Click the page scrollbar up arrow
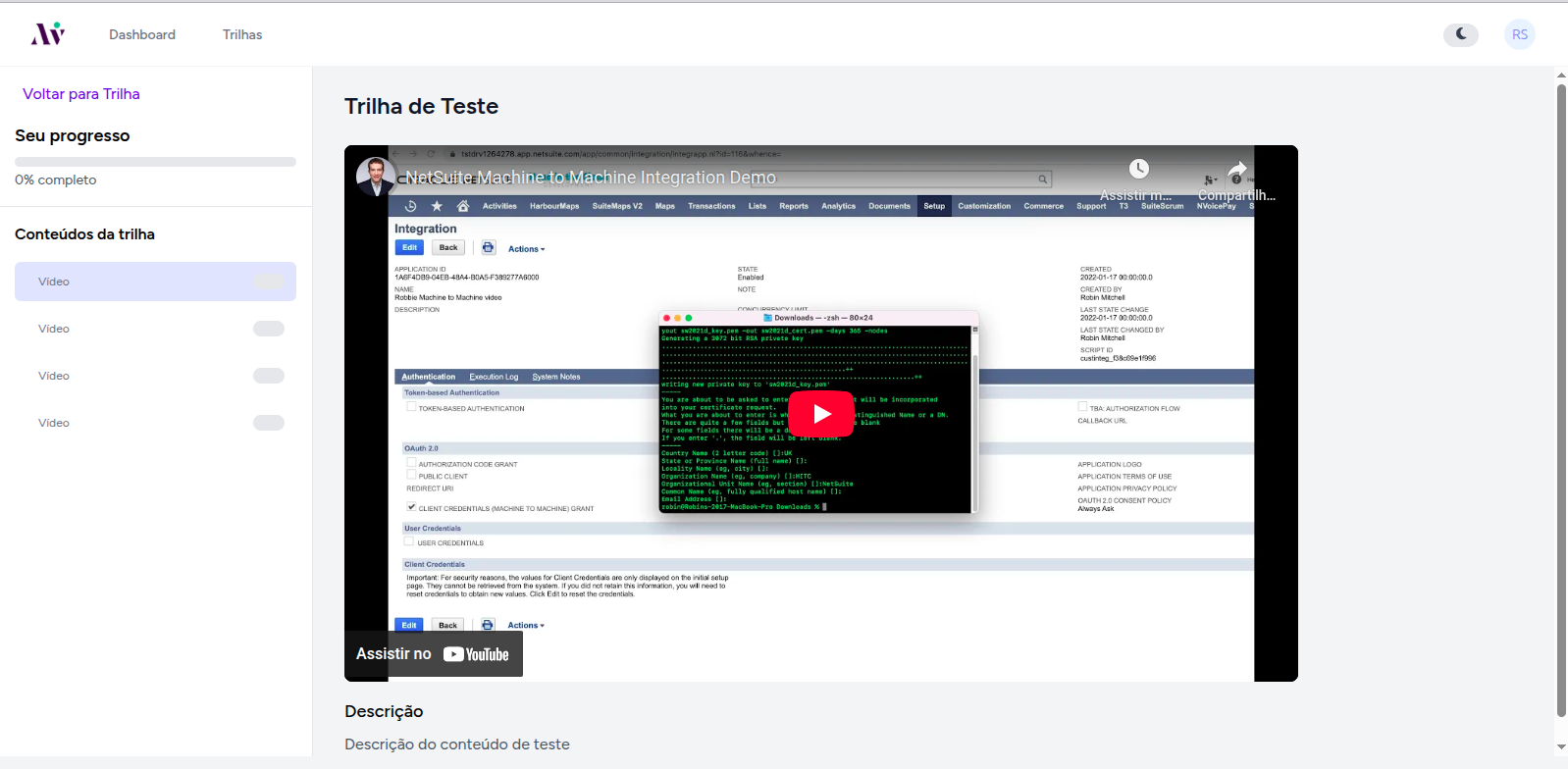 click(x=1561, y=76)
